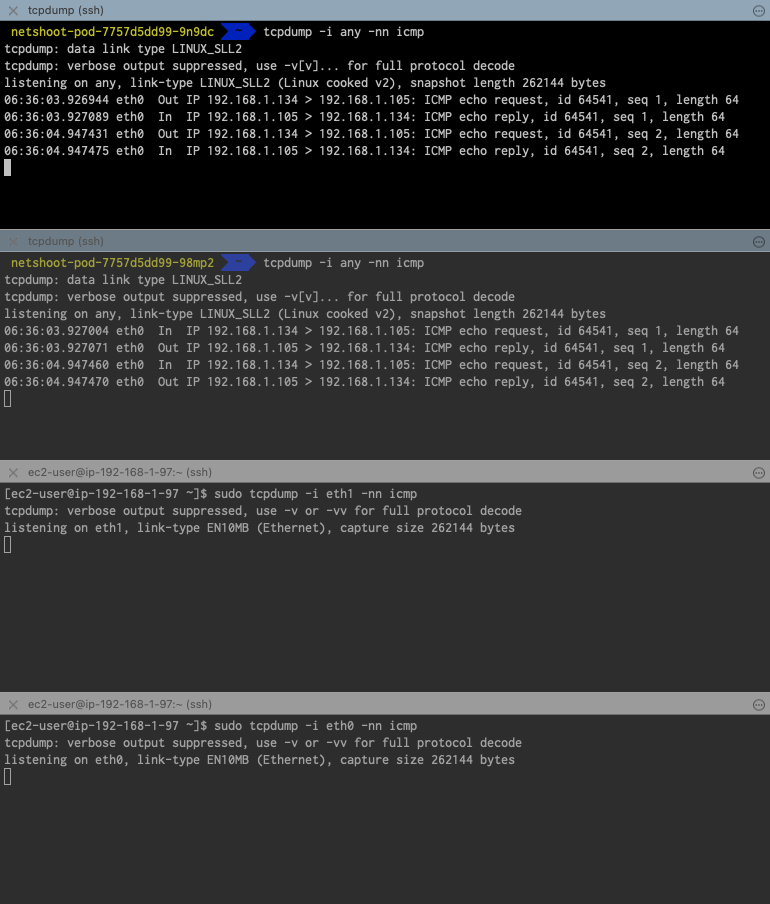Click 'listening on eth0' output line
Viewport: 770px width, 904px height.
coord(259,760)
